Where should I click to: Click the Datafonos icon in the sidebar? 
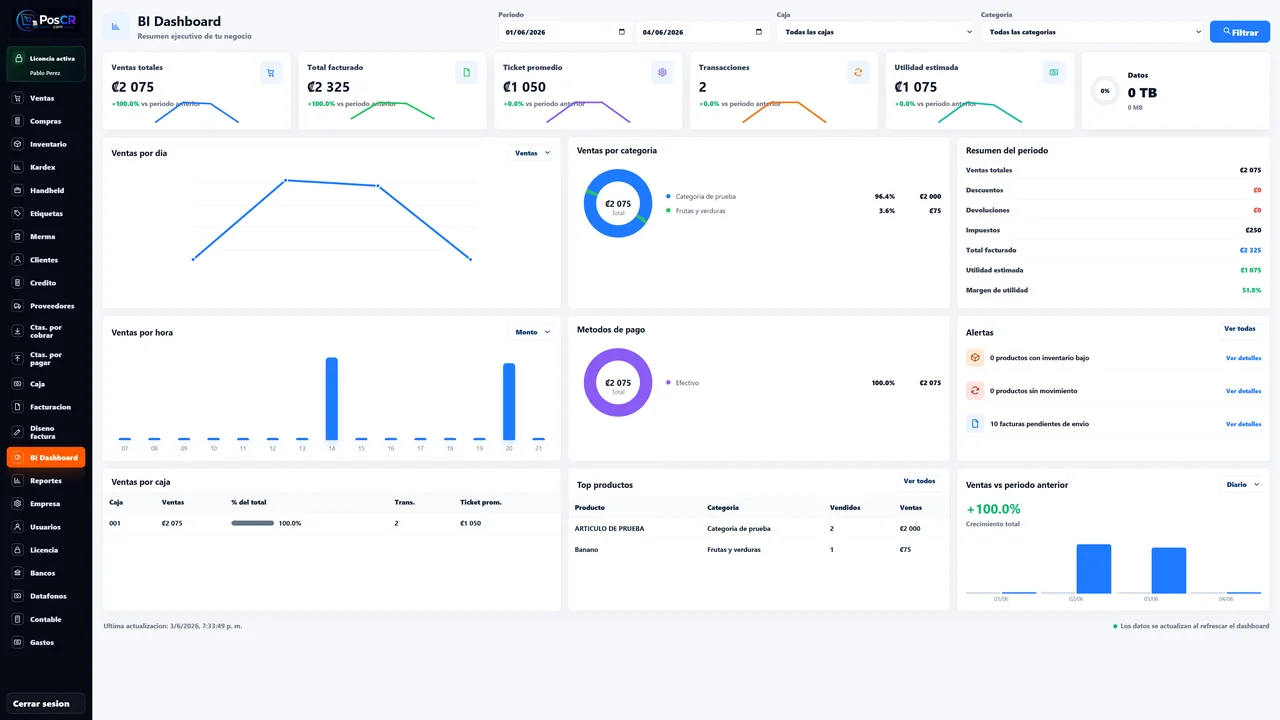pyautogui.click(x=18, y=595)
